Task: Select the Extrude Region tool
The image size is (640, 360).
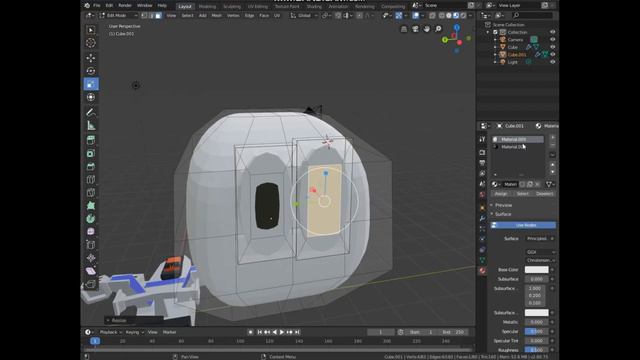Action: pyautogui.click(x=91, y=140)
